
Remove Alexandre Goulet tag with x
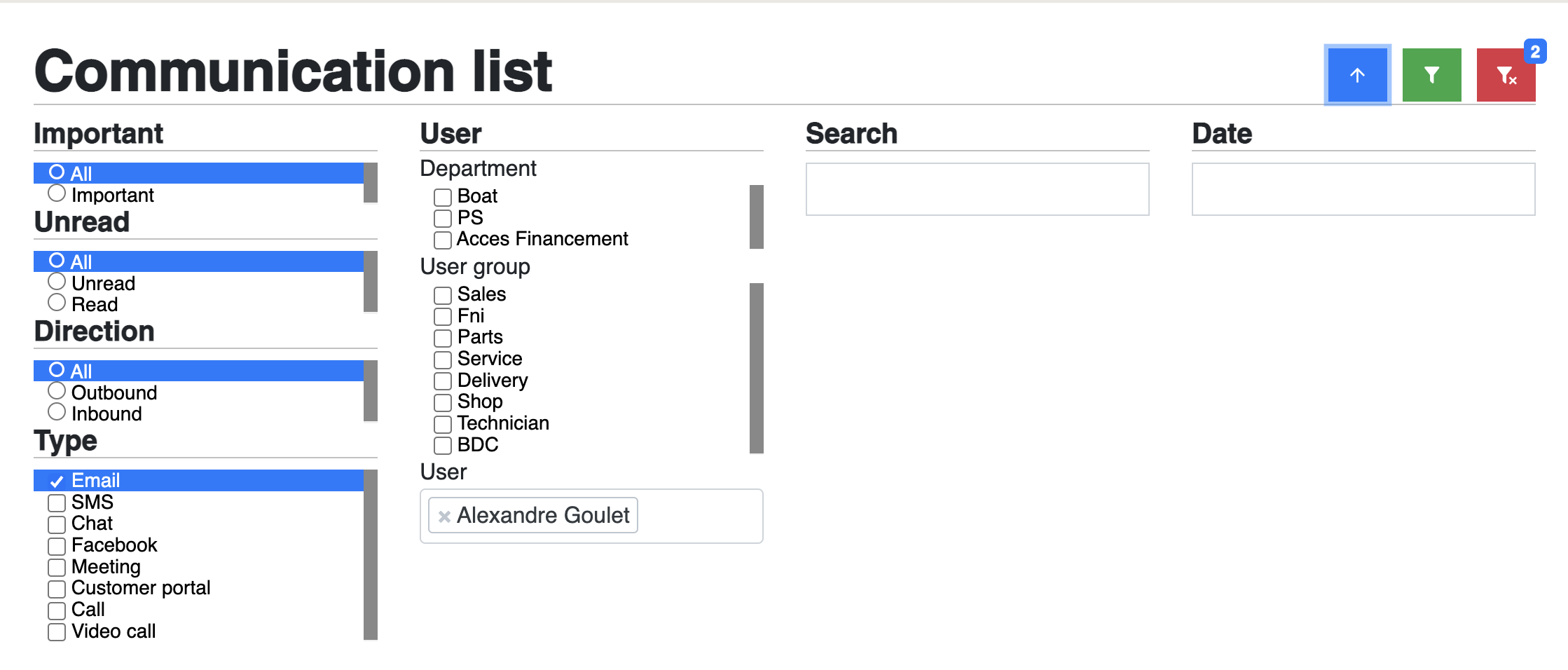click(444, 517)
